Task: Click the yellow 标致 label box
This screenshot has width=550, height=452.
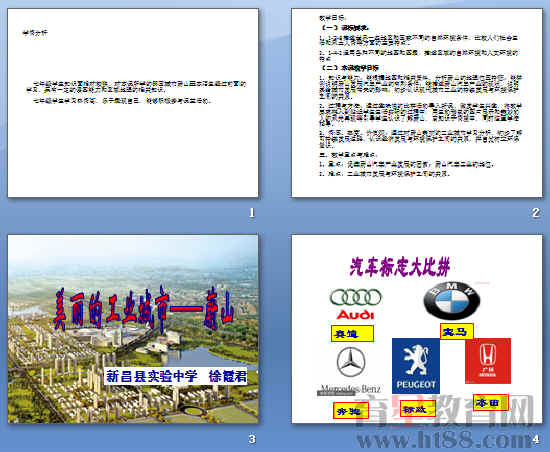Action: point(418,409)
